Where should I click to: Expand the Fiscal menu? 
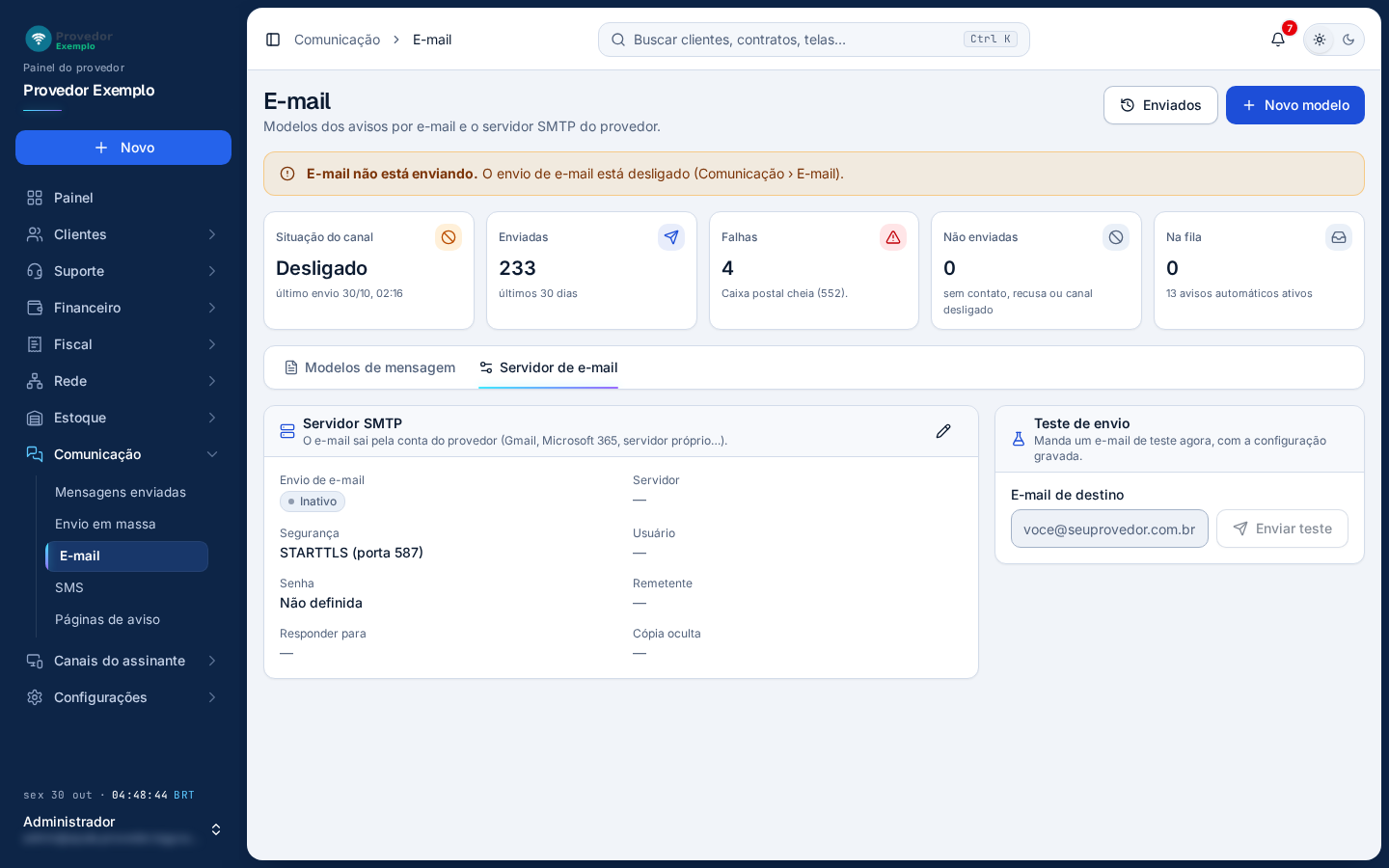pyautogui.click(x=123, y=344)
